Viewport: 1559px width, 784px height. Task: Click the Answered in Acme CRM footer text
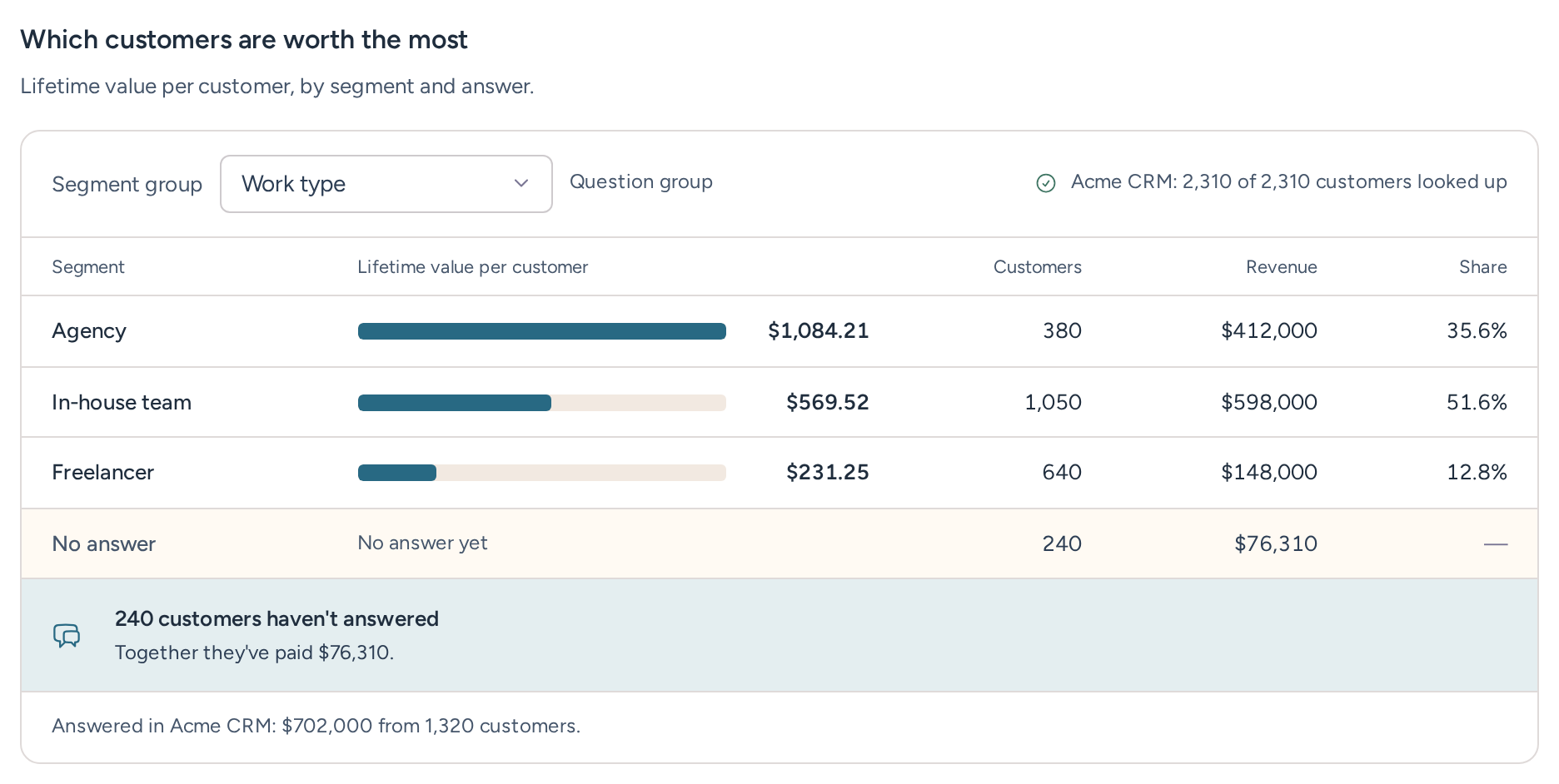[x=316, y=726]
